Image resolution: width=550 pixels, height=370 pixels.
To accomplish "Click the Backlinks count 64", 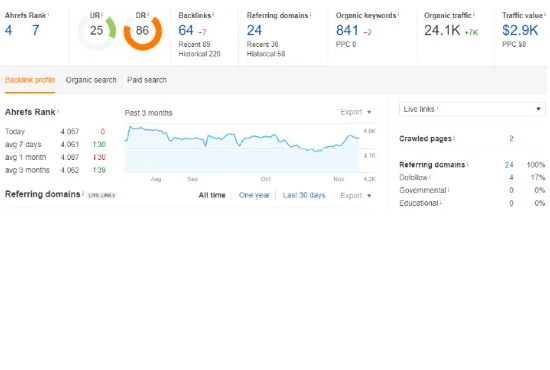I will 186,31.
